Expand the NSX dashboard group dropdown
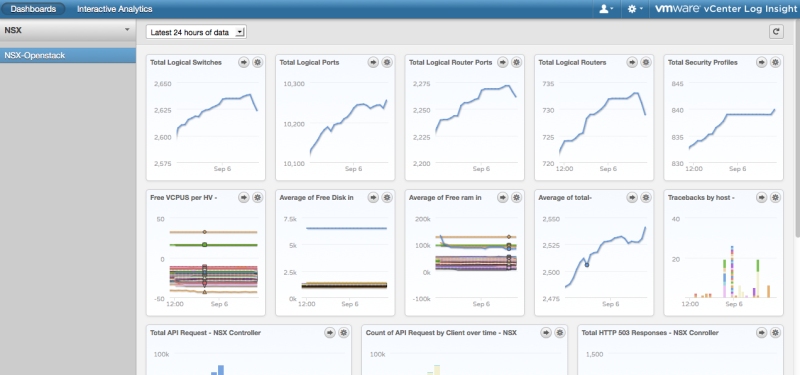800x375 pixels. click(x=68, y=30)
